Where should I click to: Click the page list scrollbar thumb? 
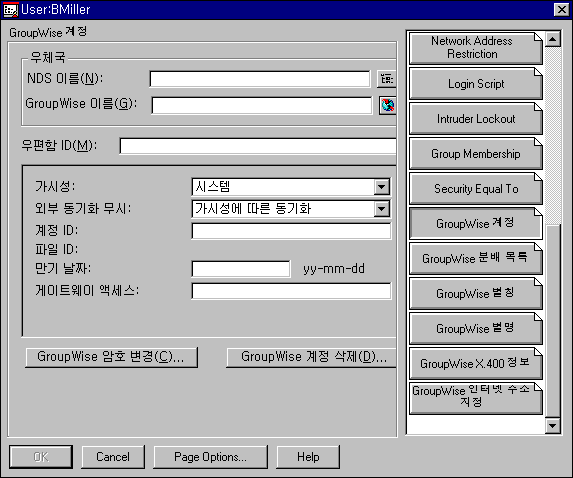point(553,322)
